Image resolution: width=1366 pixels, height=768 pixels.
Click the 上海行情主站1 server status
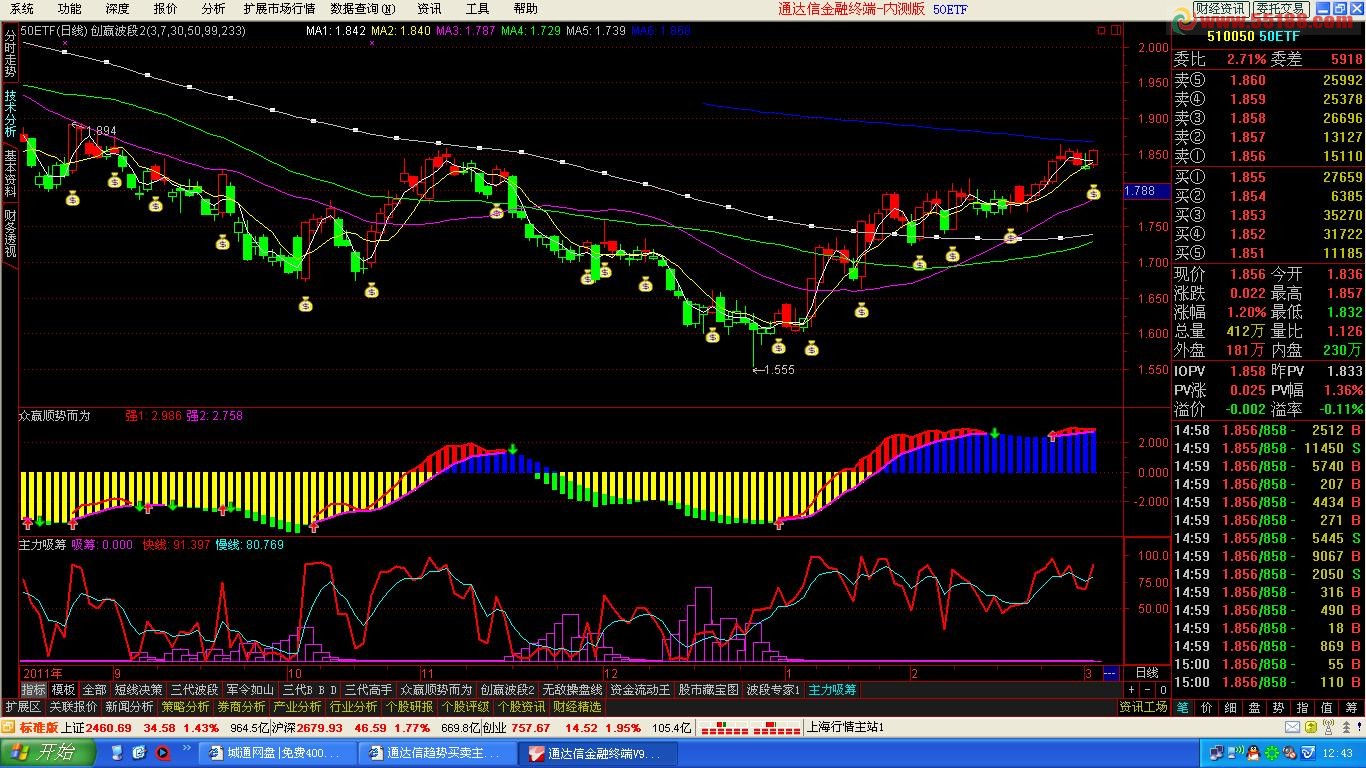845,727
